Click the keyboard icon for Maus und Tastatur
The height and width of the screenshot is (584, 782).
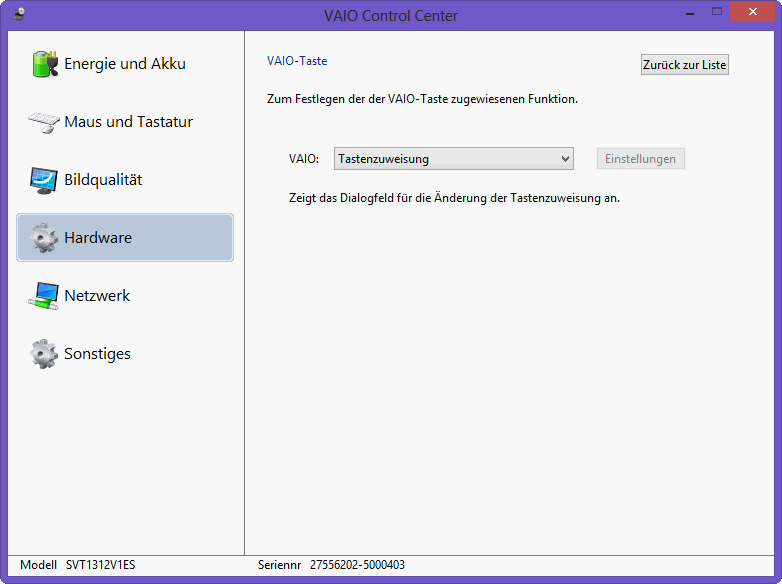[44, 122]
